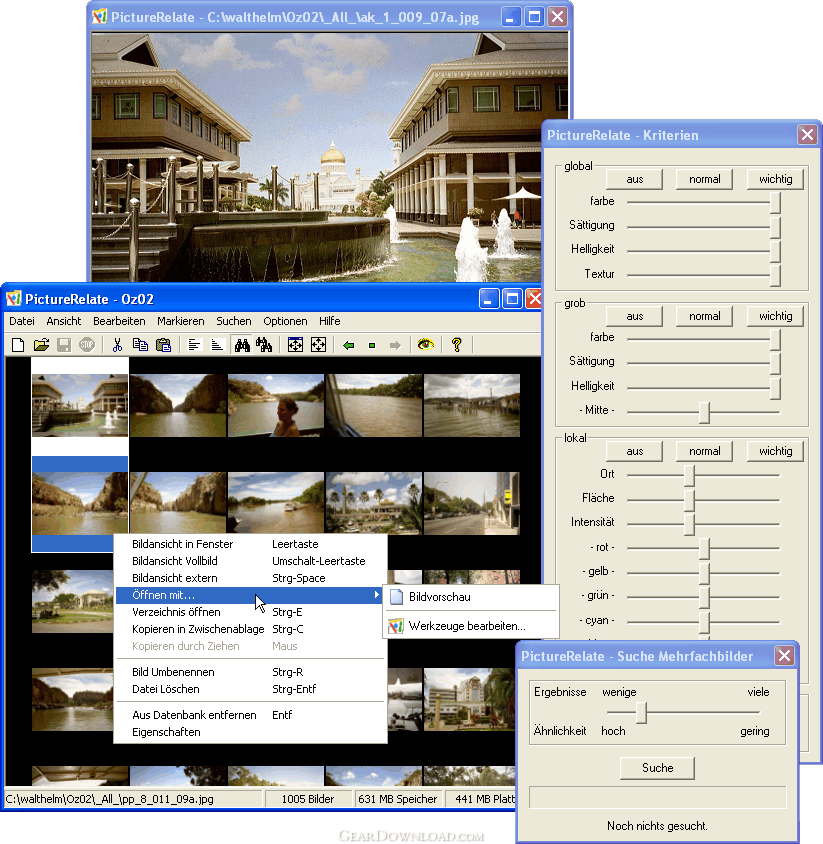The height and width of the screenshot is (844, 823).
Task: Click the farbe slider in the global group
Action: coord(704,202)
